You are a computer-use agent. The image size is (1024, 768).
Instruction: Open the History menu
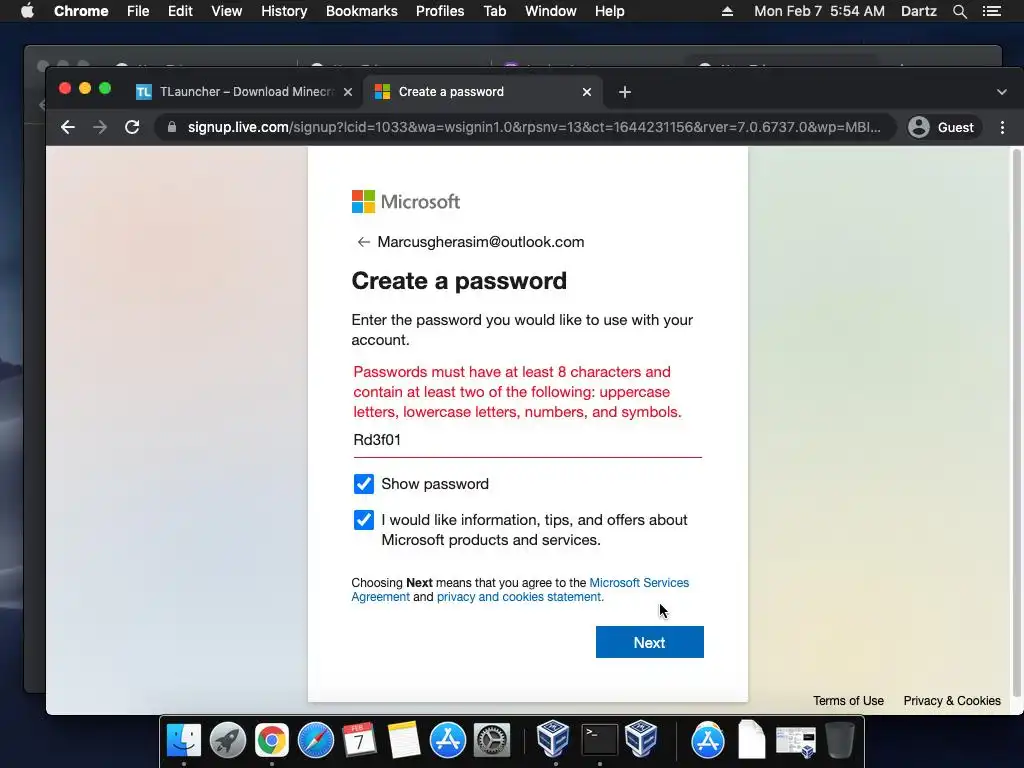click(284, 11)
